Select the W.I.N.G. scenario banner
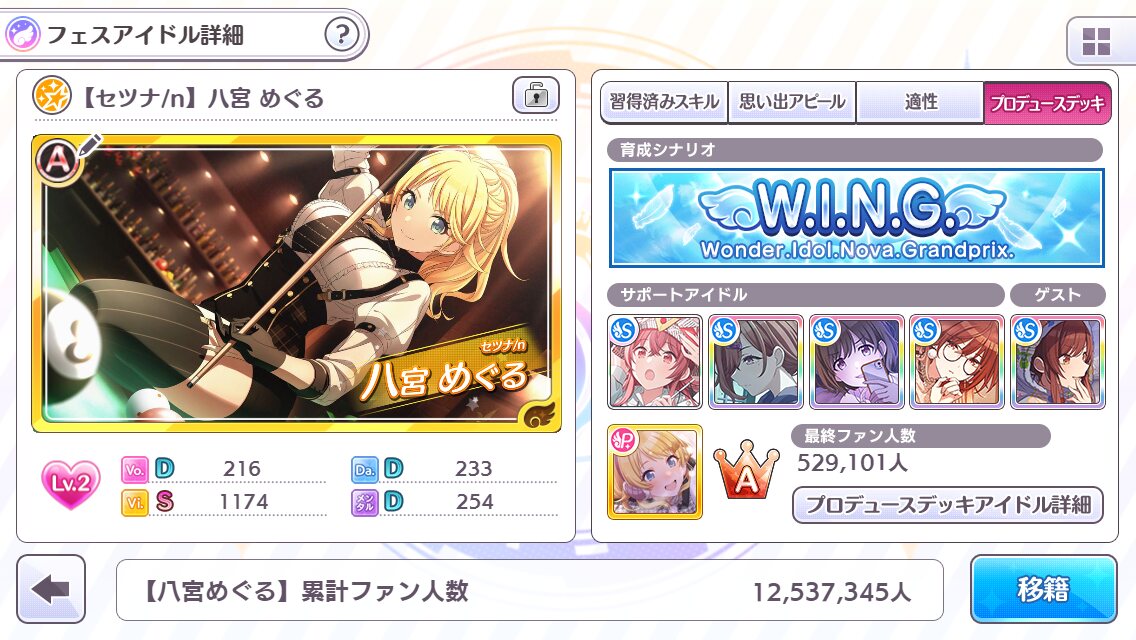The image size is (1136, 640). tap(856, 217)
